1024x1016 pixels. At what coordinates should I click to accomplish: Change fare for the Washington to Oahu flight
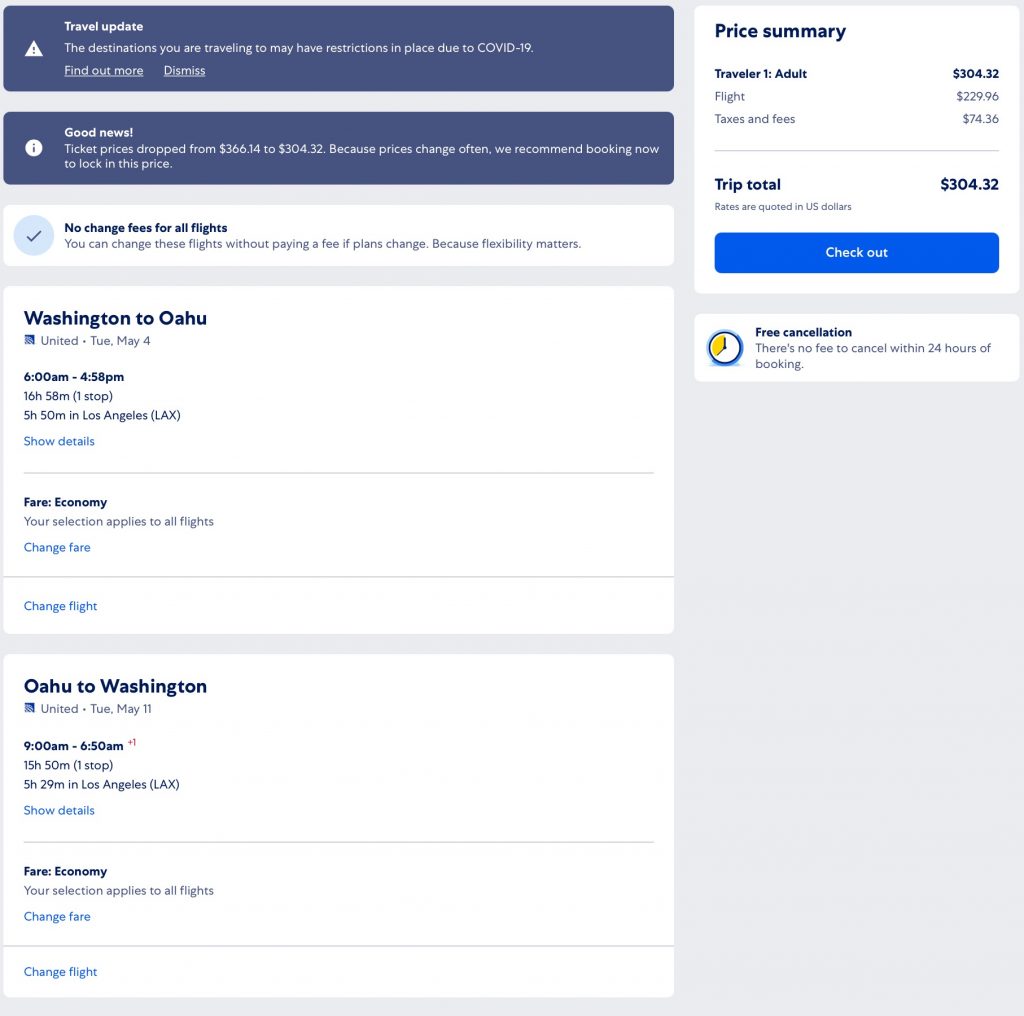57,547
